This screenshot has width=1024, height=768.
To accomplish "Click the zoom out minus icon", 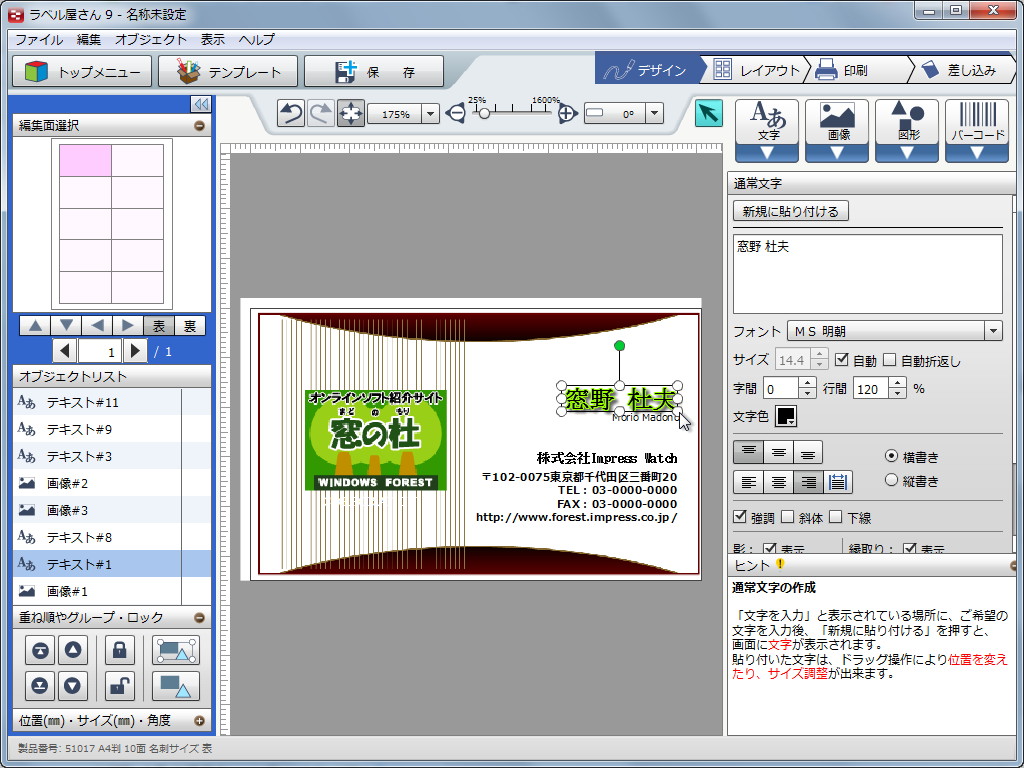I will 455,114.
